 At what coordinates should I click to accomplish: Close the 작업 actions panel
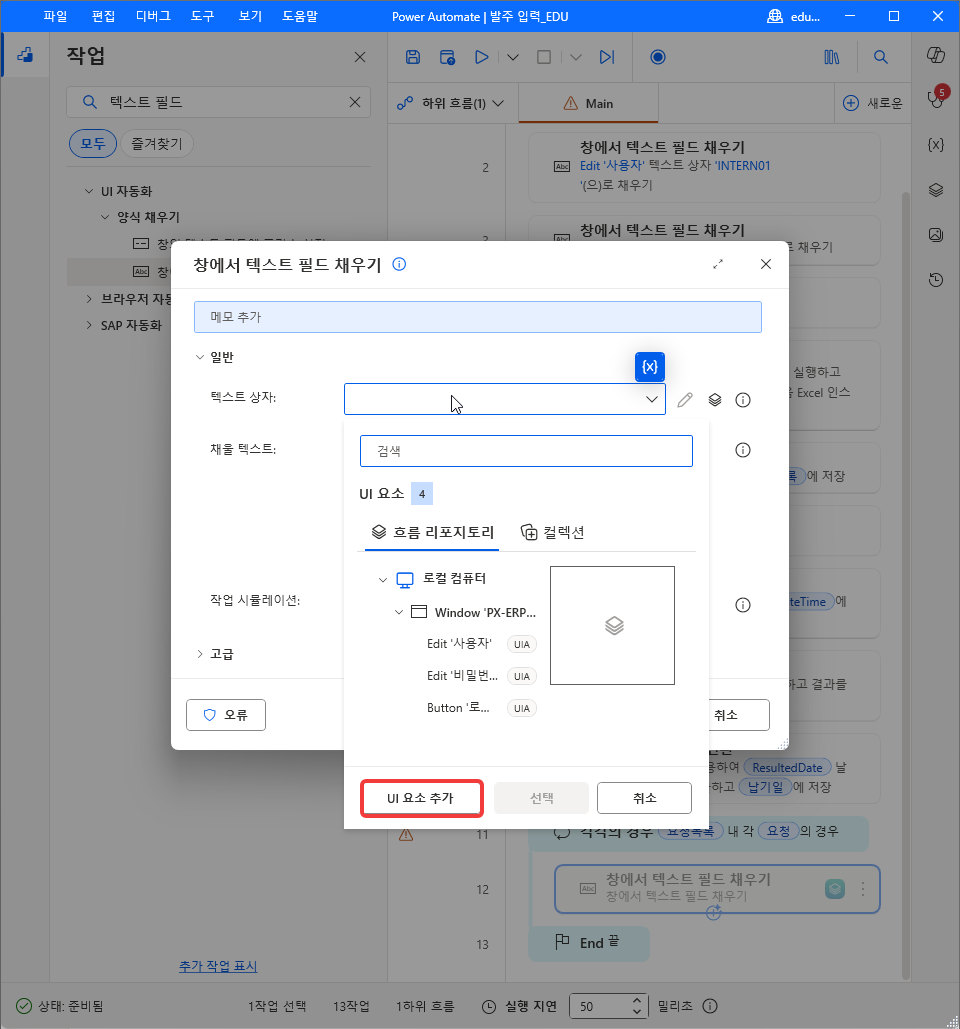pos(360,57)
